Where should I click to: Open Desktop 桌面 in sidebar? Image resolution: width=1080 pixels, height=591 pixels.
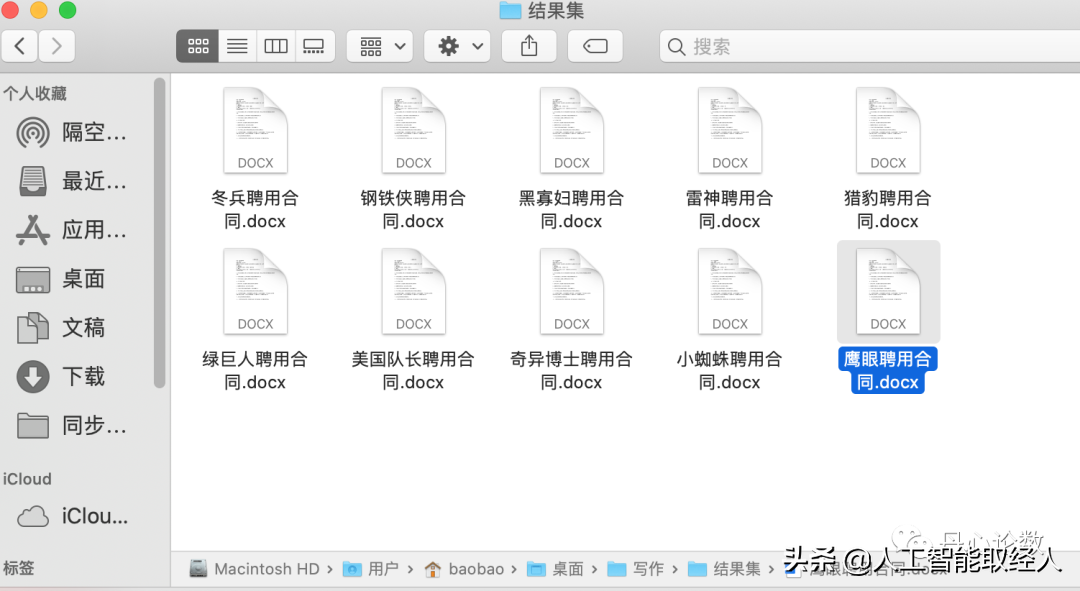tap(62, 279)
